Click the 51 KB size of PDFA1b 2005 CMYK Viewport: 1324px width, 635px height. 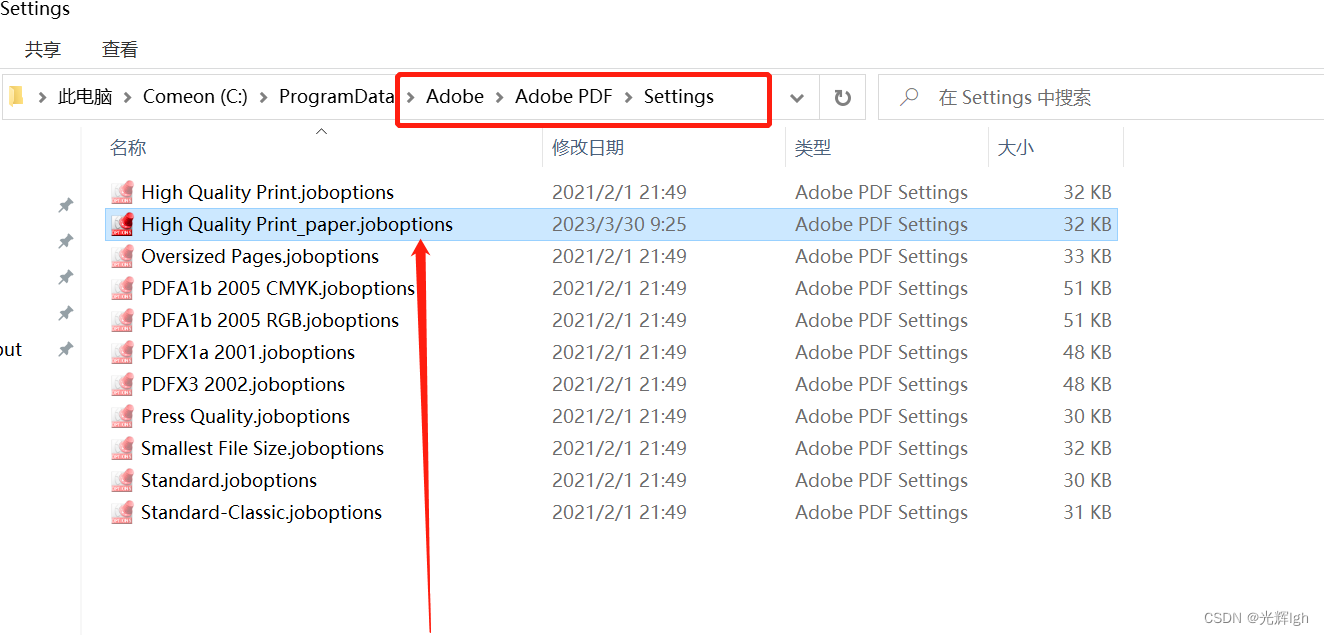click(1088, 288)
